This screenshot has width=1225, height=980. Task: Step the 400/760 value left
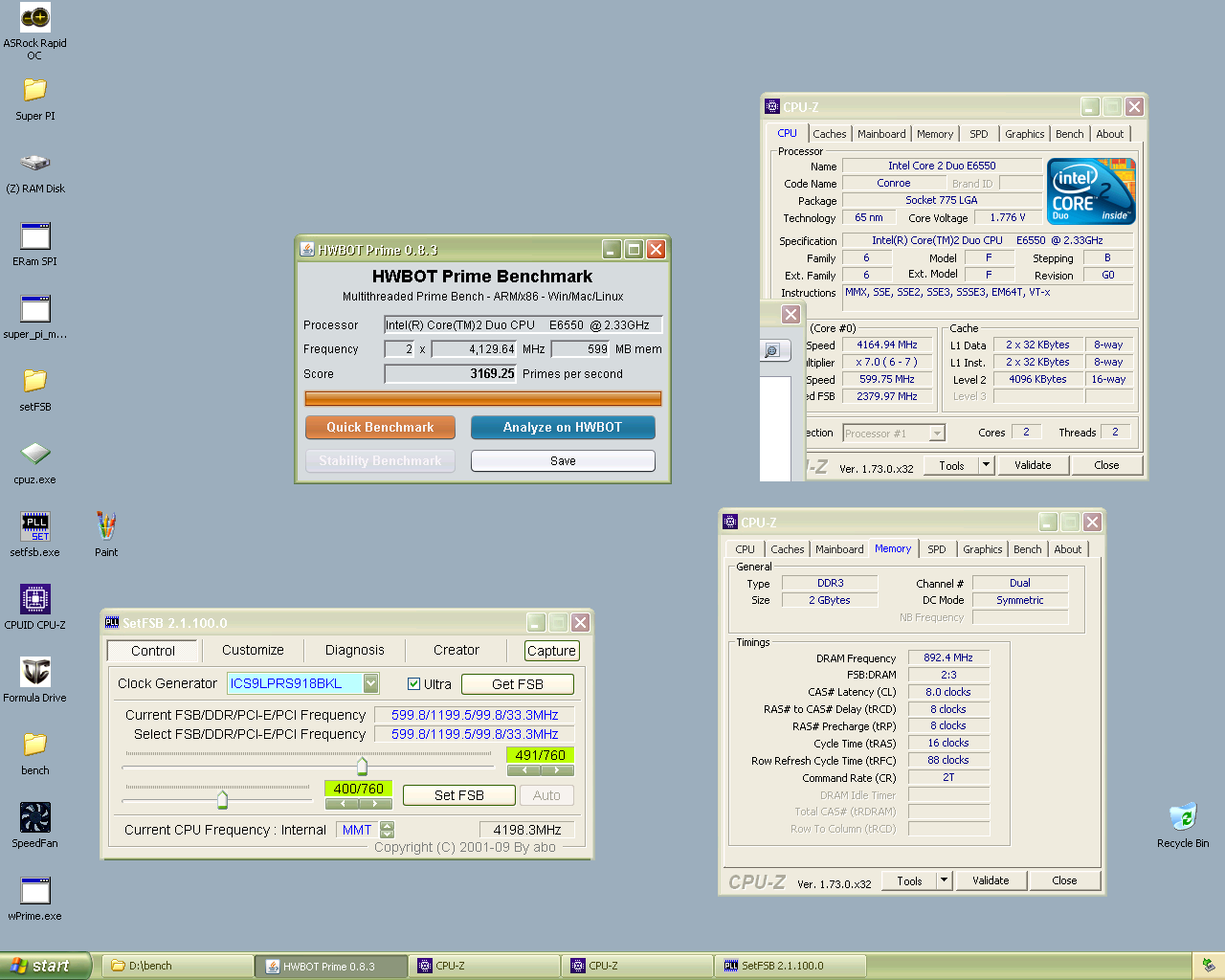(x=342, y=803)
